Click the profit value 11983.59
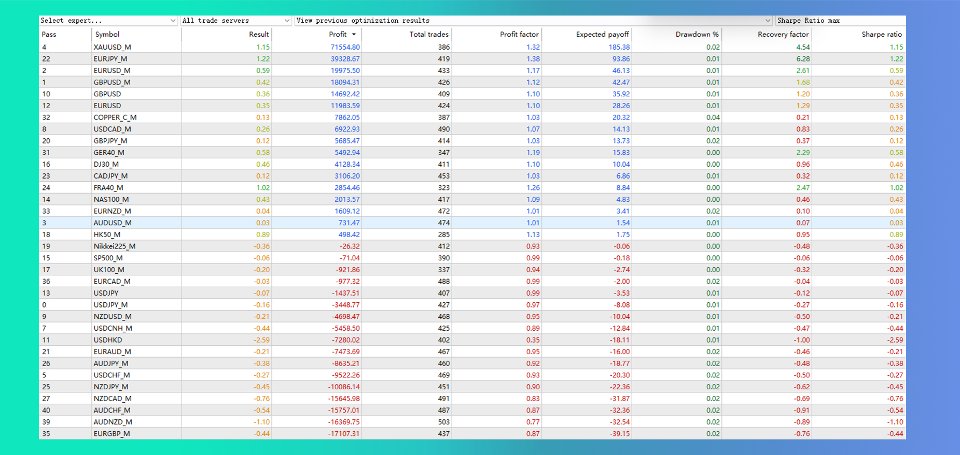Image resolution: width=960 pixels, height=455 pixels. point(345,106)
